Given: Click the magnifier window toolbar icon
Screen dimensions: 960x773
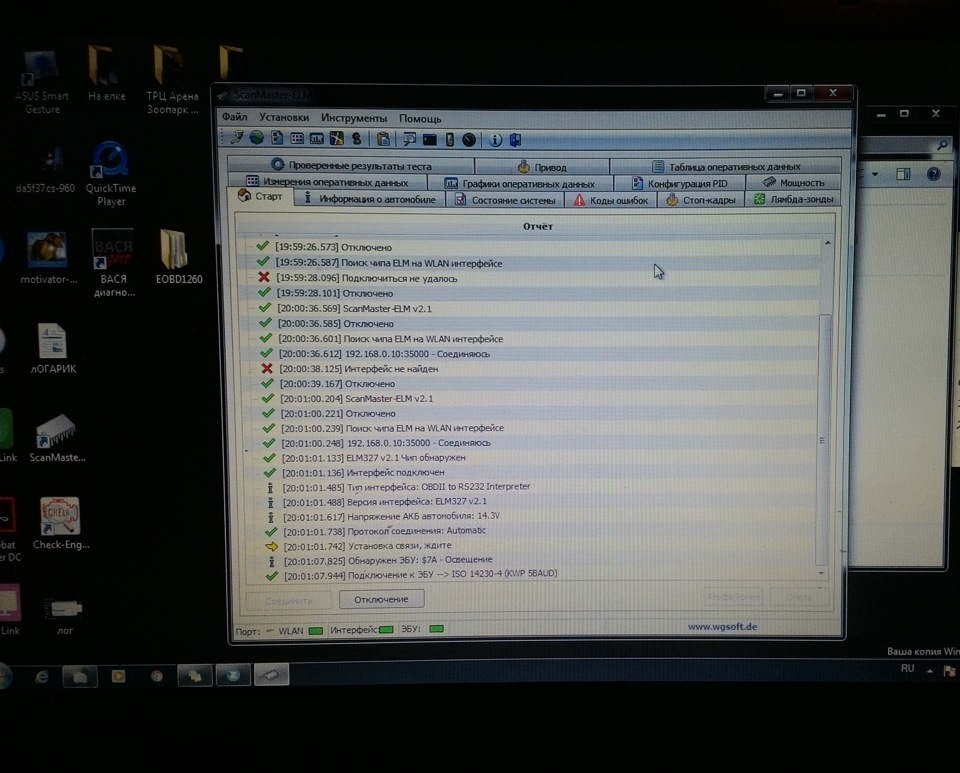Looking at the screenshot, I should [x=409, y=140].
